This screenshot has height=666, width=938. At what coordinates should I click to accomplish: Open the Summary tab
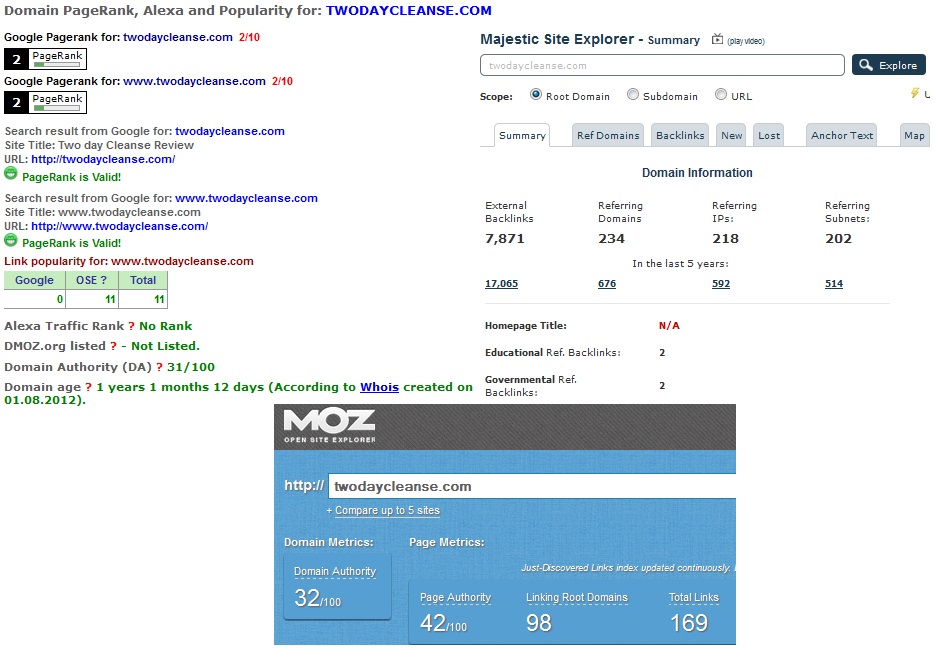522,135
